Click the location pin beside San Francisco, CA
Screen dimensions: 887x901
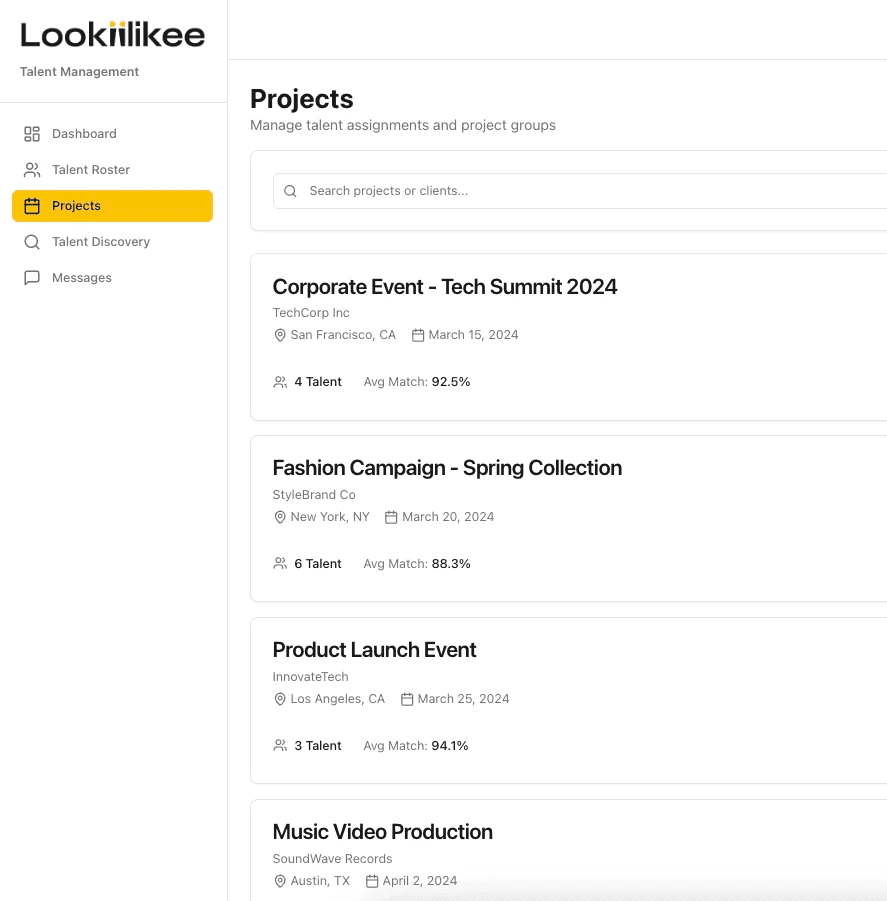(280, 335)
